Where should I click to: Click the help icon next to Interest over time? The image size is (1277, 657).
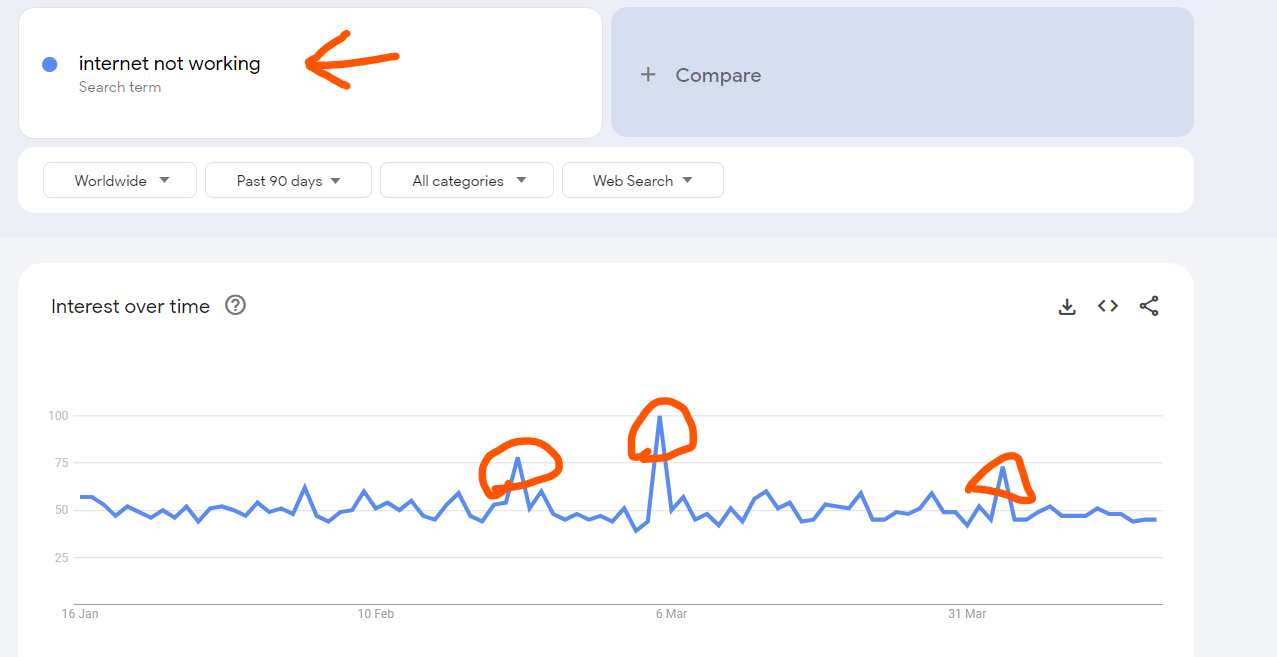(x=235, y=305)
